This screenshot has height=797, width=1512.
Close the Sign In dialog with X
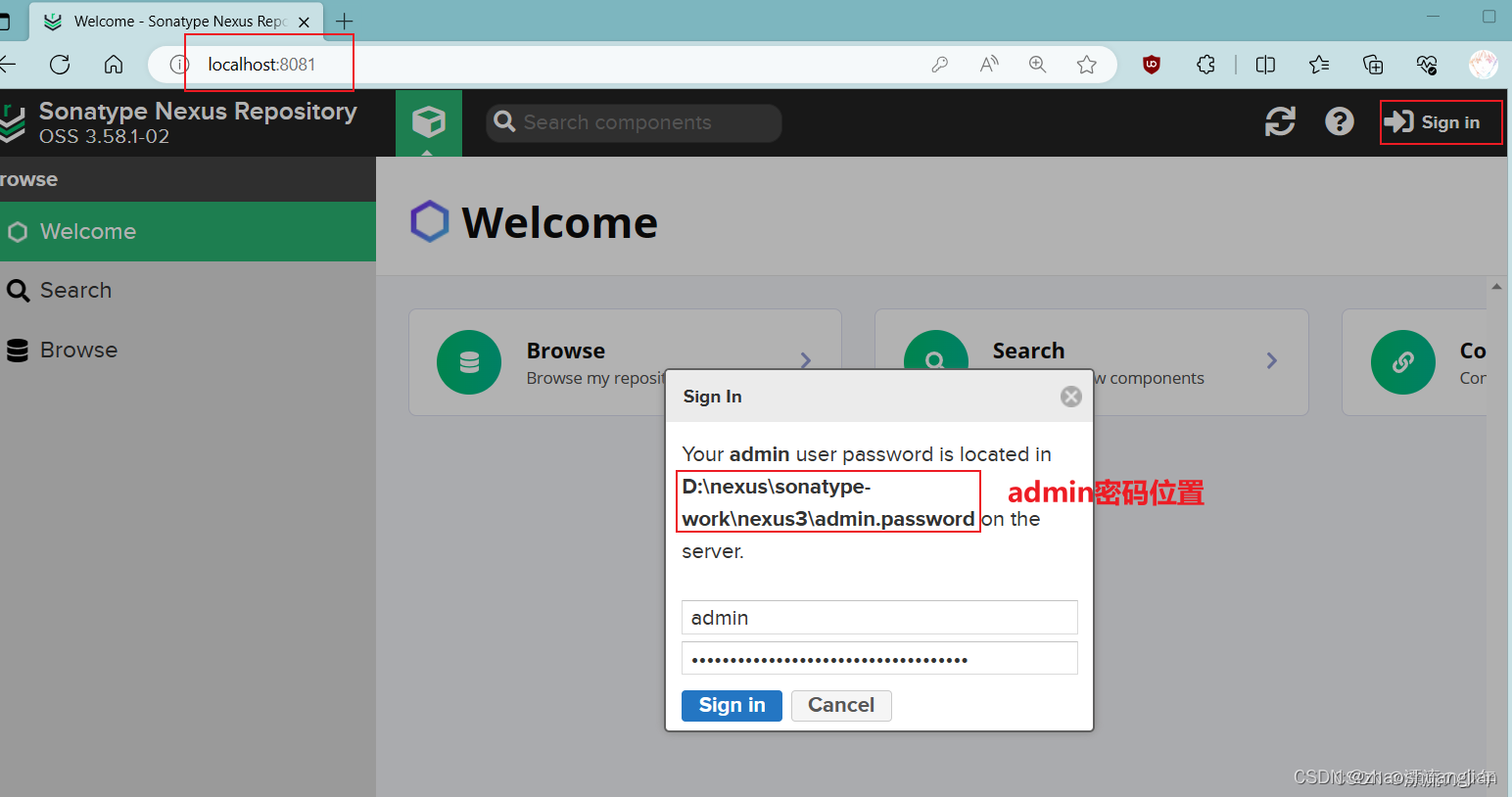tap(1071, 397)
